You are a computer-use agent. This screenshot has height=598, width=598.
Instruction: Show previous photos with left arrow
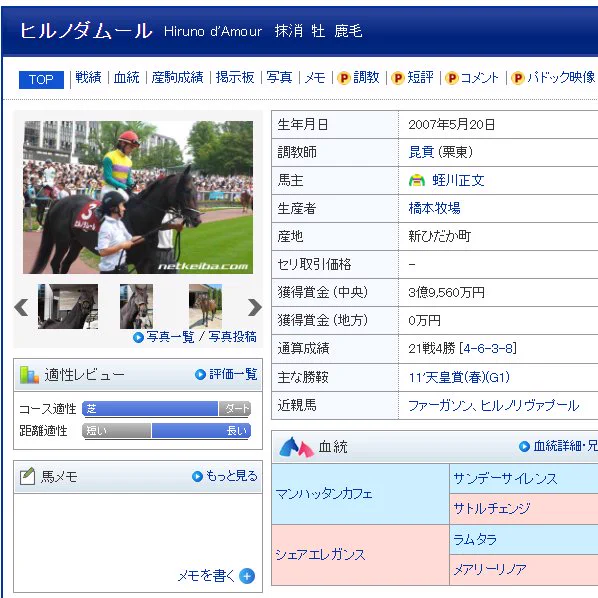21,307
